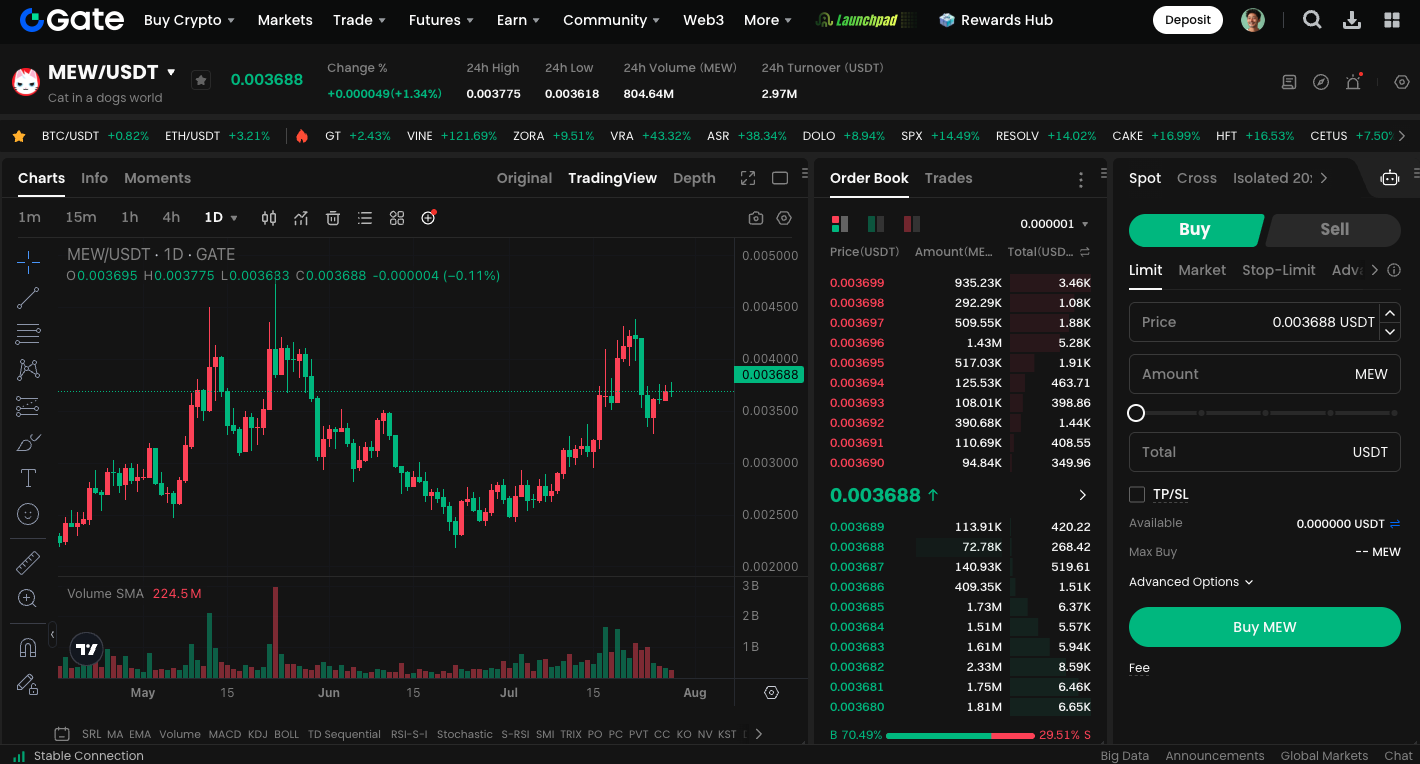The width and height of the screenshot is (1420, 764).
Task: Select the candlestick chart type icon
Action: click(x=269, y=218)
